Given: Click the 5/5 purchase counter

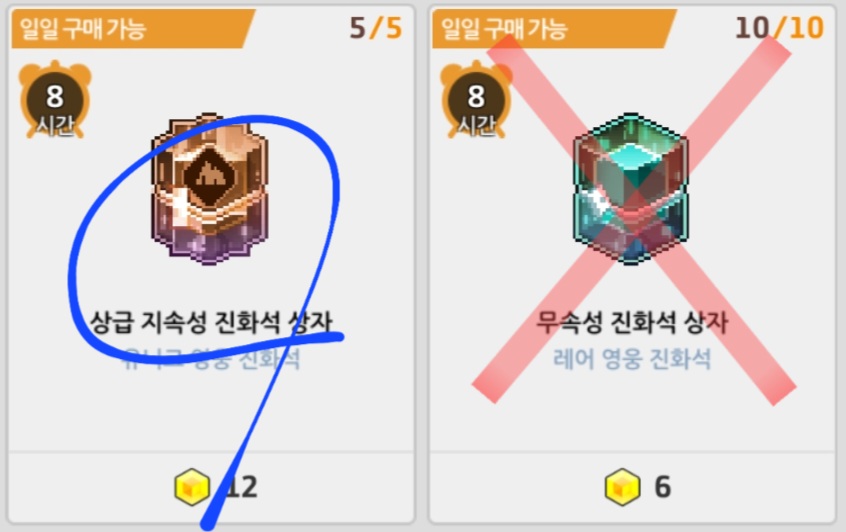Looking at the screenshot, I should coord(376,28).
